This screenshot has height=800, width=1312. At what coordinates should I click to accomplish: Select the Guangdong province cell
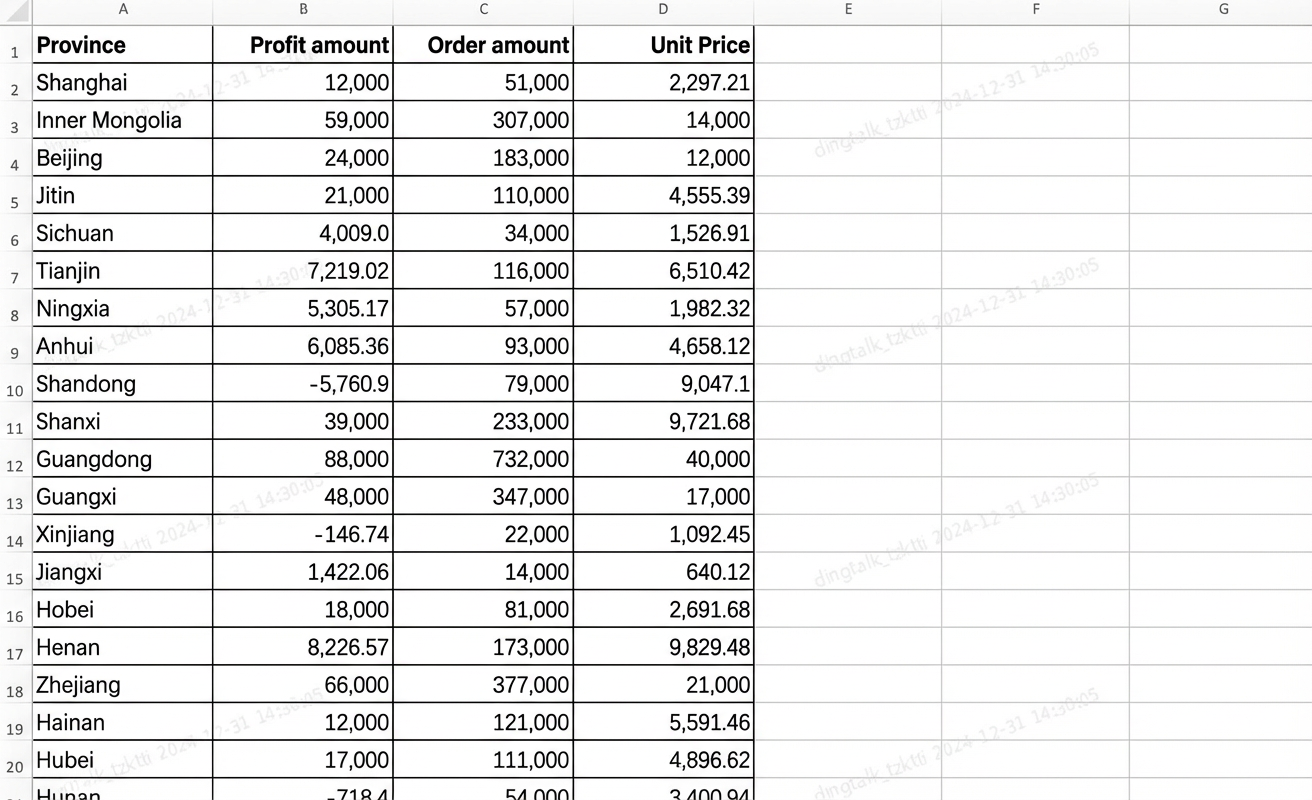point(123,460)
